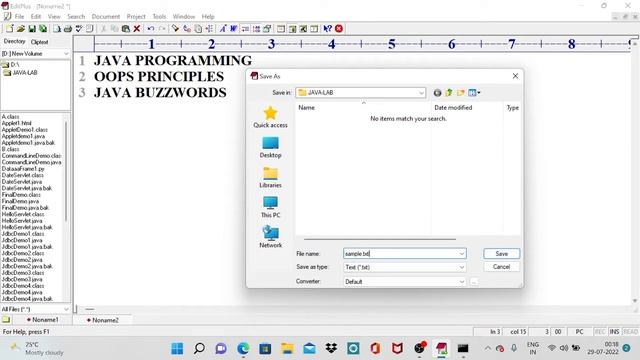The width and height of the screenshot is (640, 360).
Task: Click the Cancel button in dialog
Action: coord(501,267)
